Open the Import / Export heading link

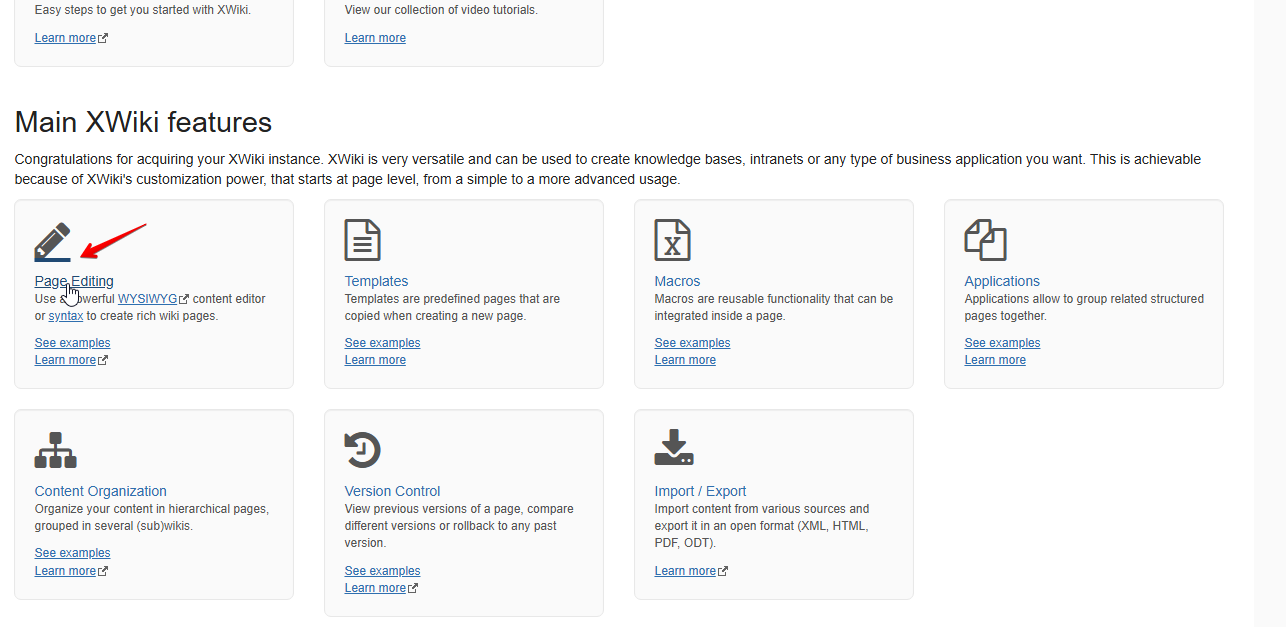click(x=700, y=491)
